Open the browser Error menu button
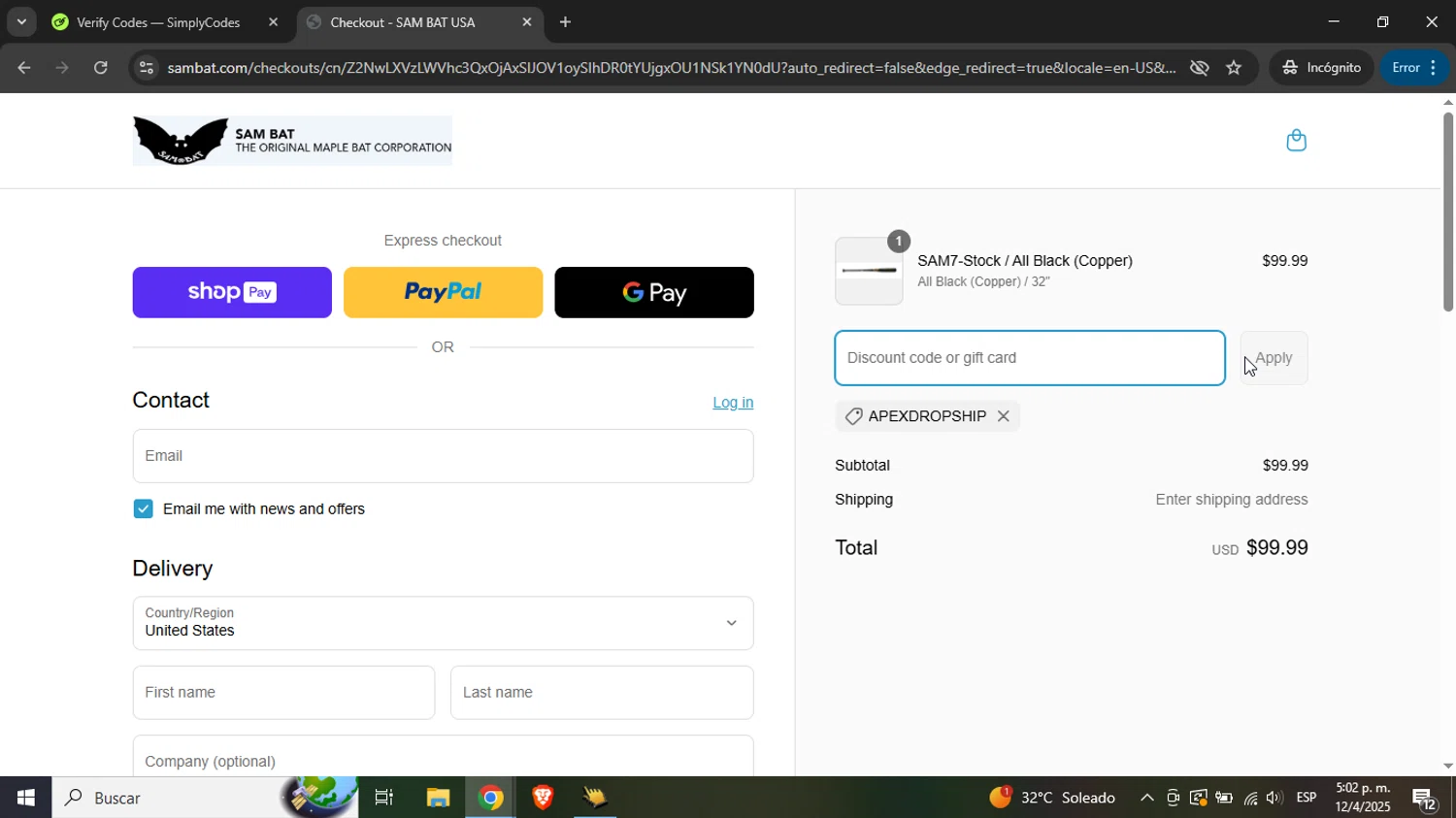This screenshot has width=1456, height=818. point(1415,68)
